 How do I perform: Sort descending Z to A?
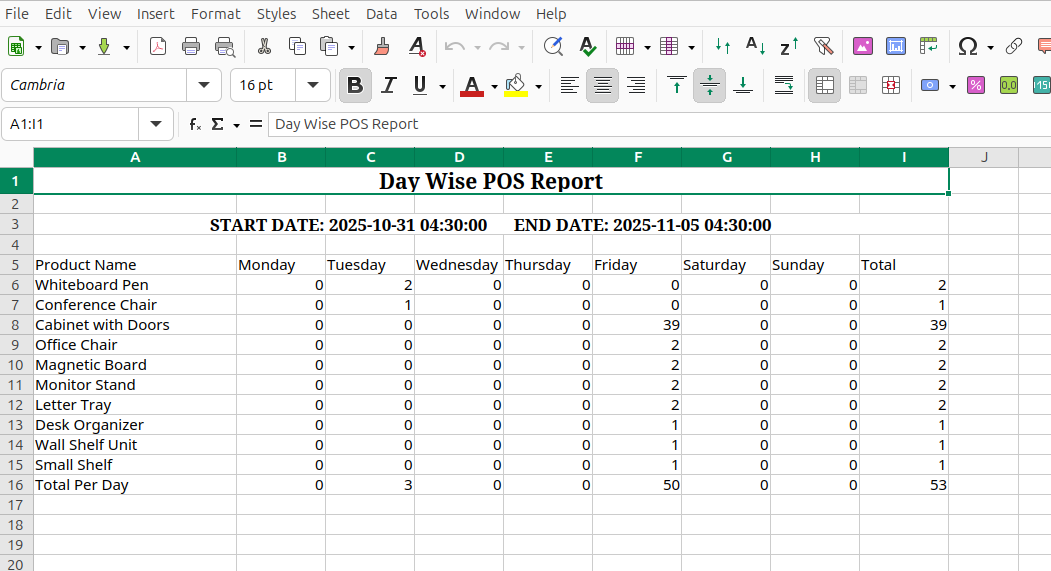pyautogui.click(x=789, y=47)
